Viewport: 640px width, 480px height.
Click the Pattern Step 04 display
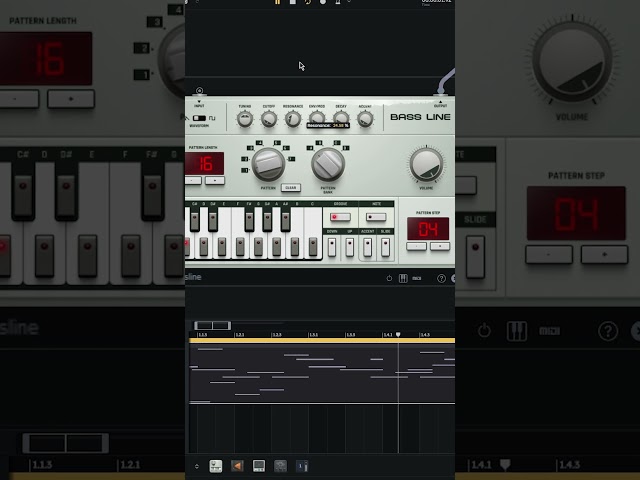point(428,229)
